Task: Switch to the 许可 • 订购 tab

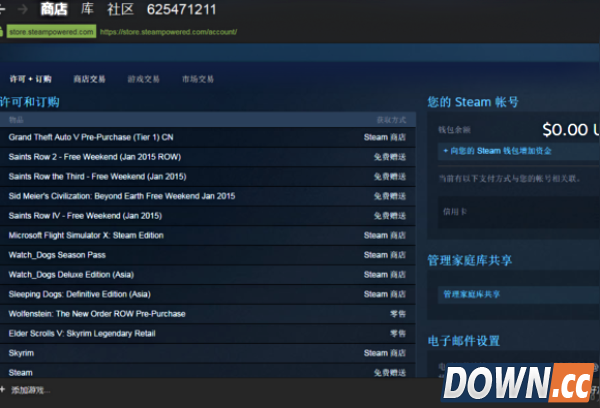Action: click(x=30, y=79)
